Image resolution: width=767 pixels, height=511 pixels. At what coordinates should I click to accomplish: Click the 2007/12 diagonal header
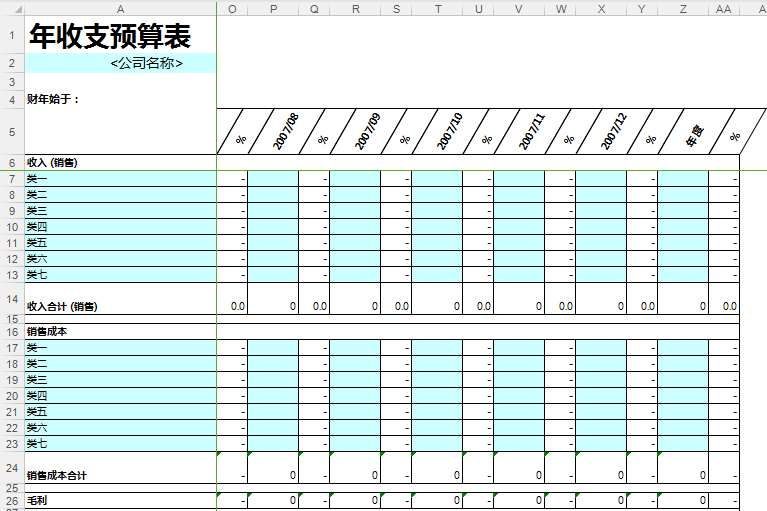tap(614, 131)
